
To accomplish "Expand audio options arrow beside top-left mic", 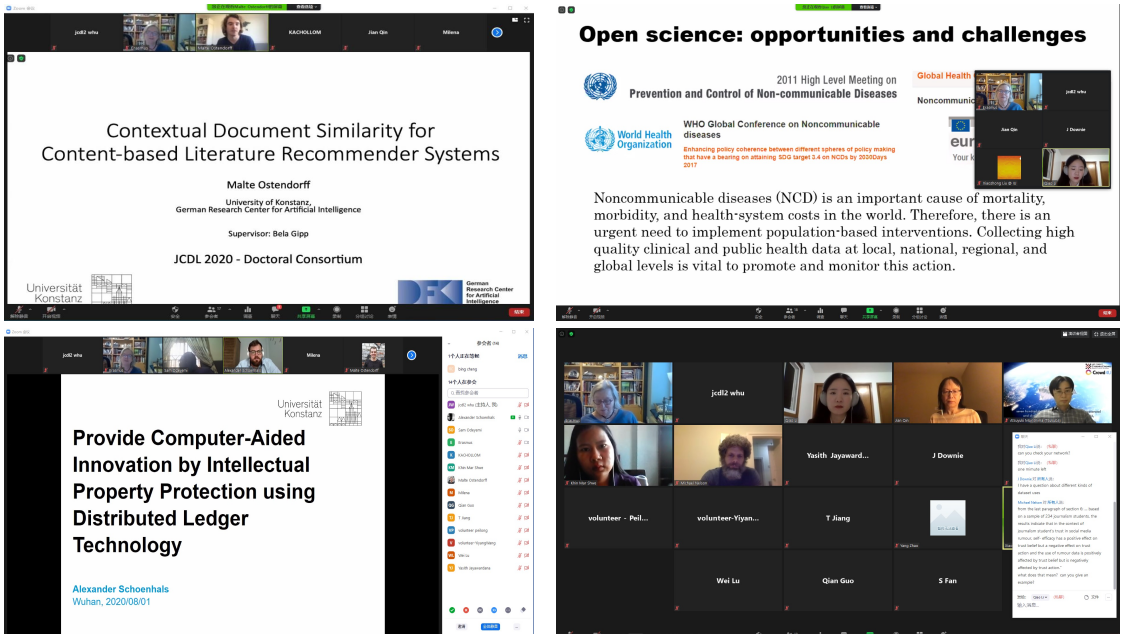I will (30, 309).
